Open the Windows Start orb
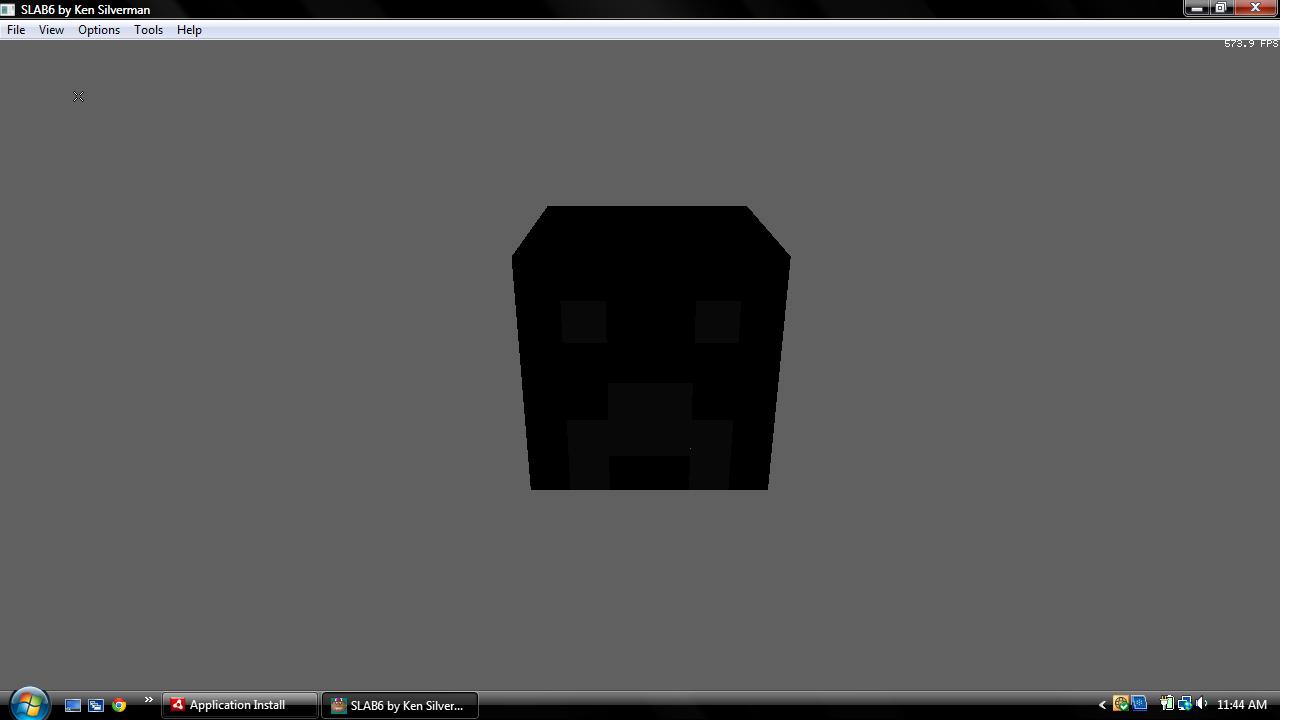This screenshot has width=1296, height=720. (x=30, y=703)
